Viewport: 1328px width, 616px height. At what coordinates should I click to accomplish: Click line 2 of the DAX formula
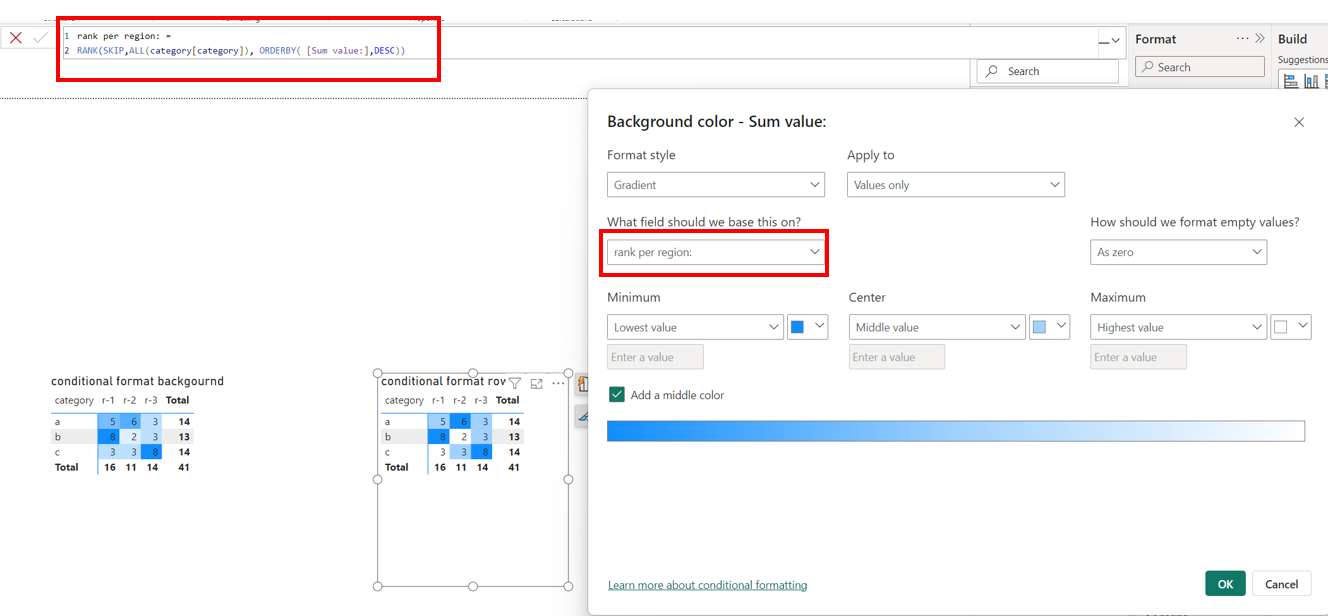pyautogui.click(x=241, y=50)
